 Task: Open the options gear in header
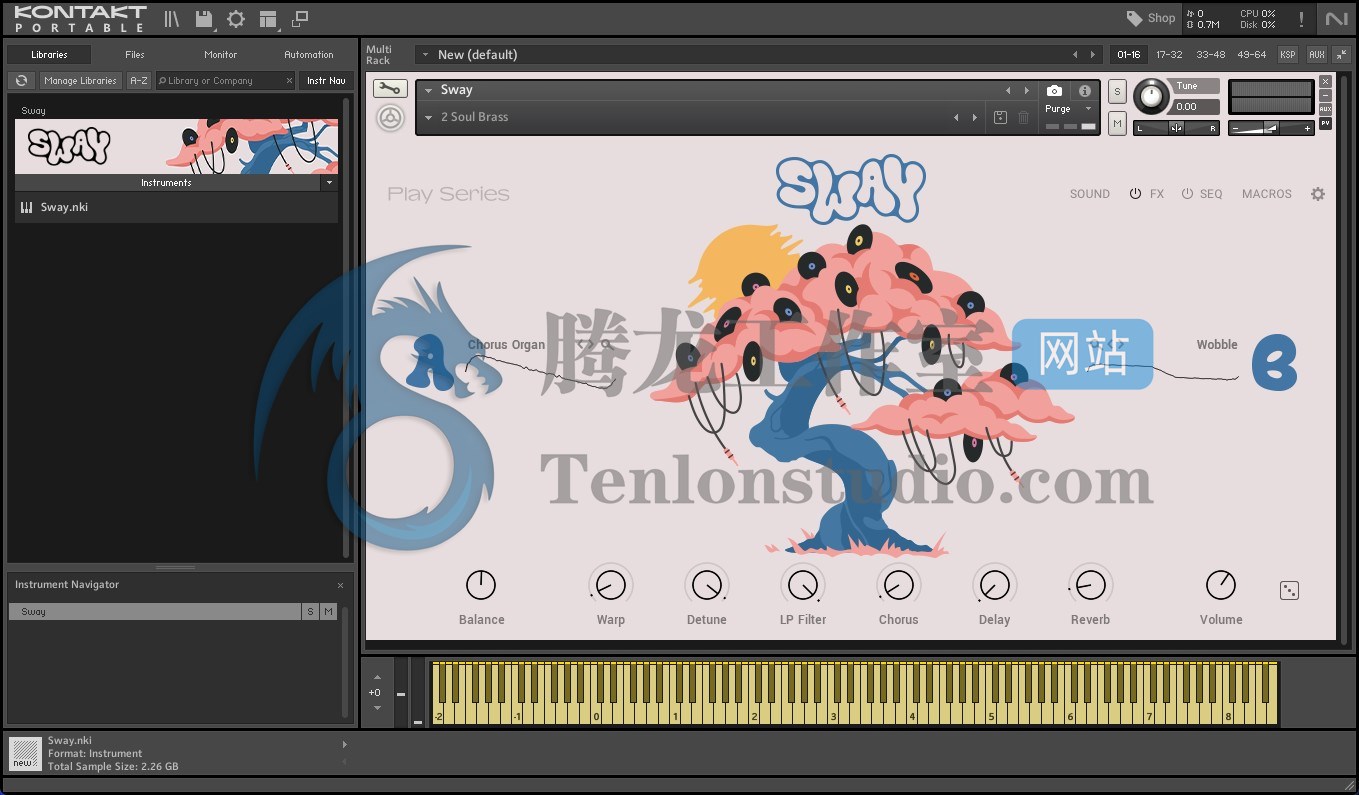(236, 19)
